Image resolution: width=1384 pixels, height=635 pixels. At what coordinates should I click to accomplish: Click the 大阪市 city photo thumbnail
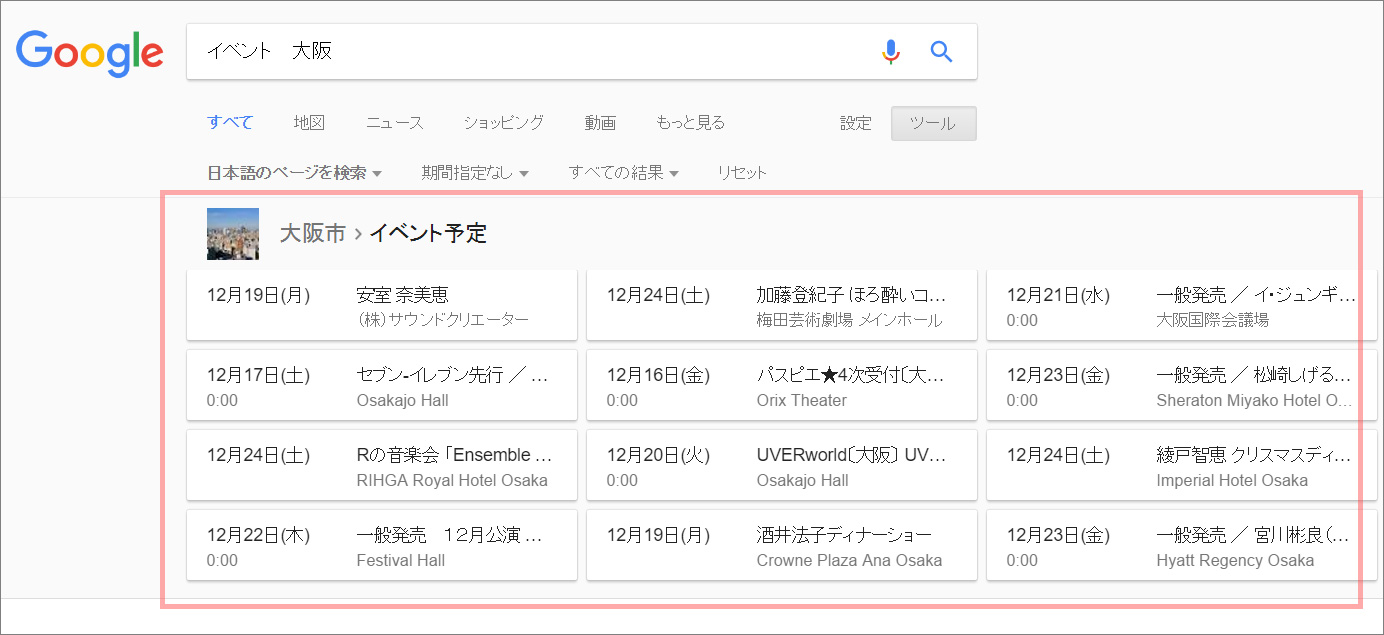click(x=233, y=234)
